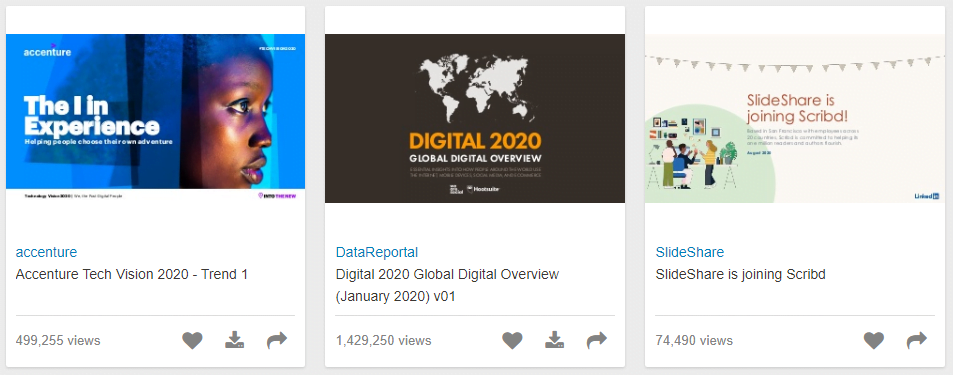Open the DataReportal author profile link

(377, 252)
